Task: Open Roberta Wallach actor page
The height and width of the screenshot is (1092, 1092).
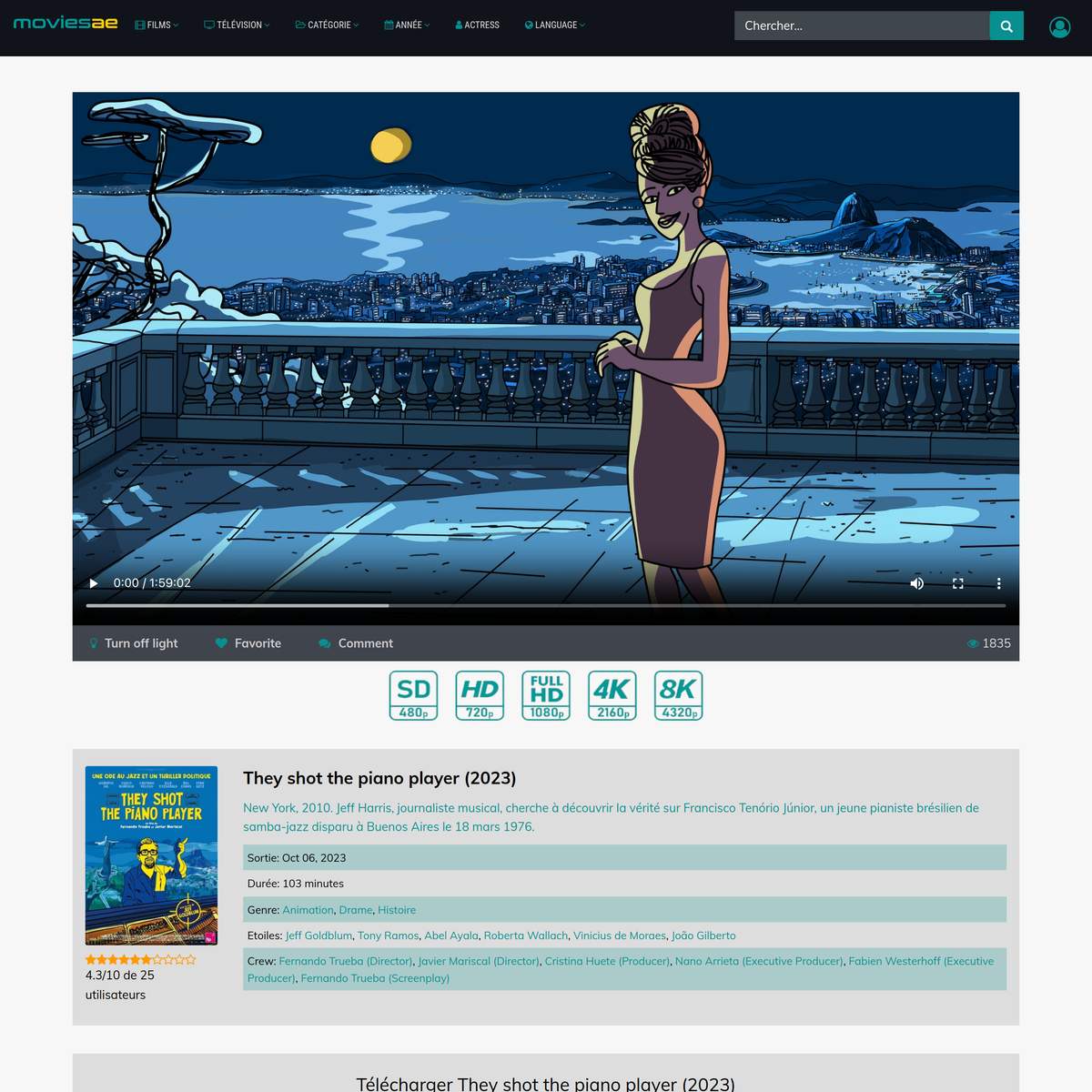Action: pos(526,935)
